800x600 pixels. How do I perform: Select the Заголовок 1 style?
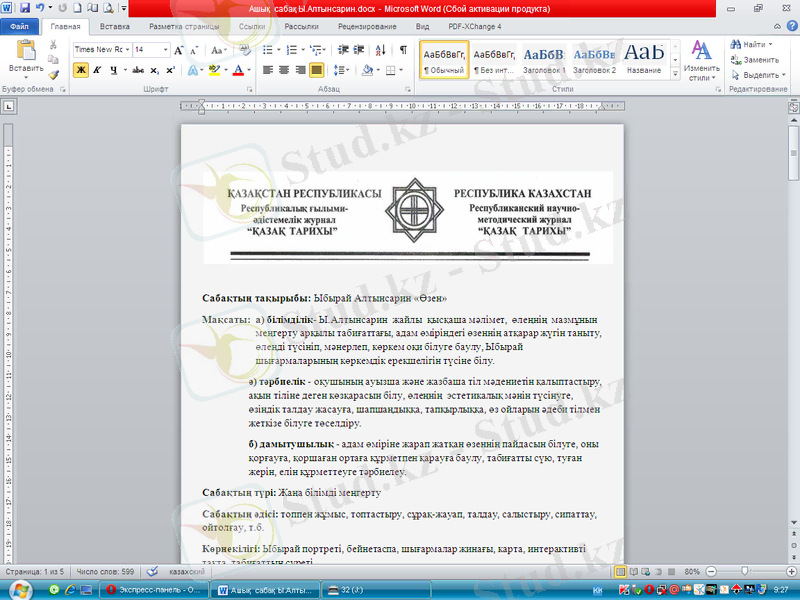coord(543,60)
